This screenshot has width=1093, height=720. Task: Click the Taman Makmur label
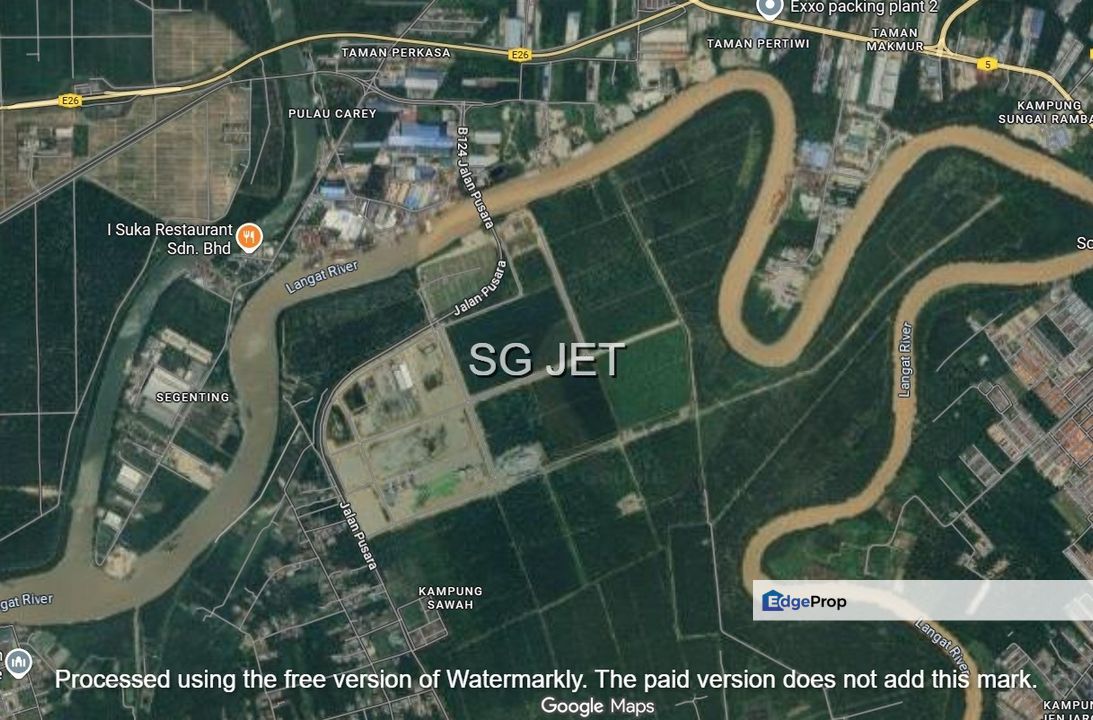click(x=896, y=39)
